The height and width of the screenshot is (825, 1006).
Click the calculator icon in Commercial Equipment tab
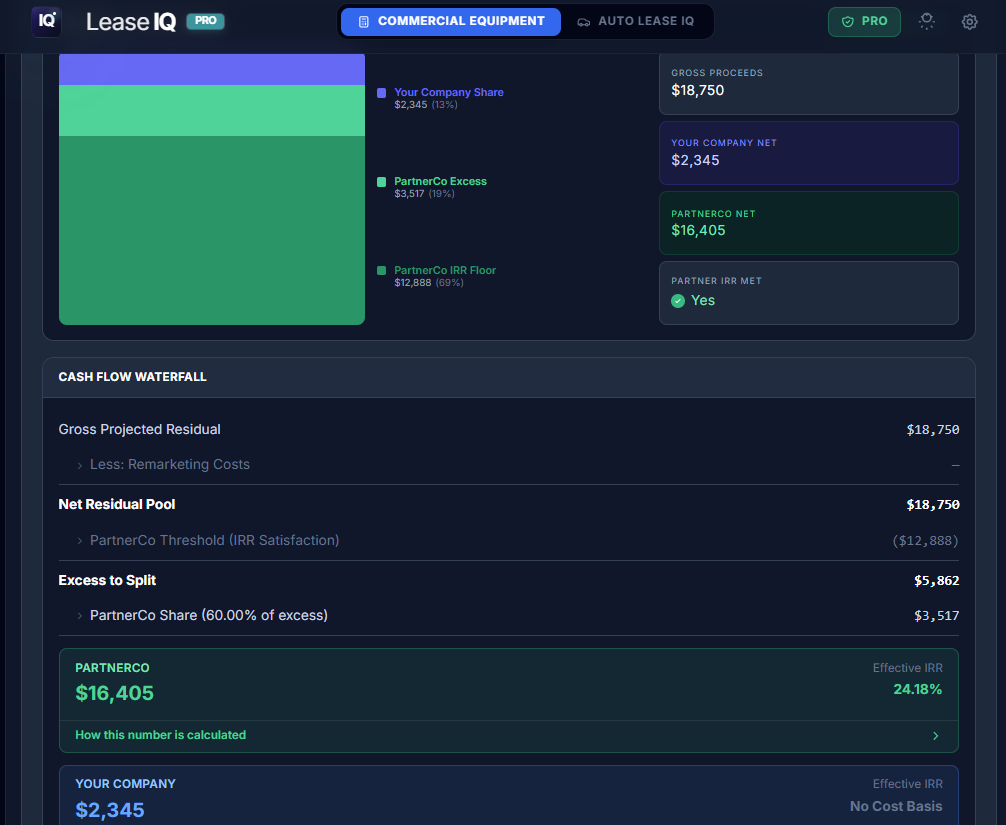(364, 22)
